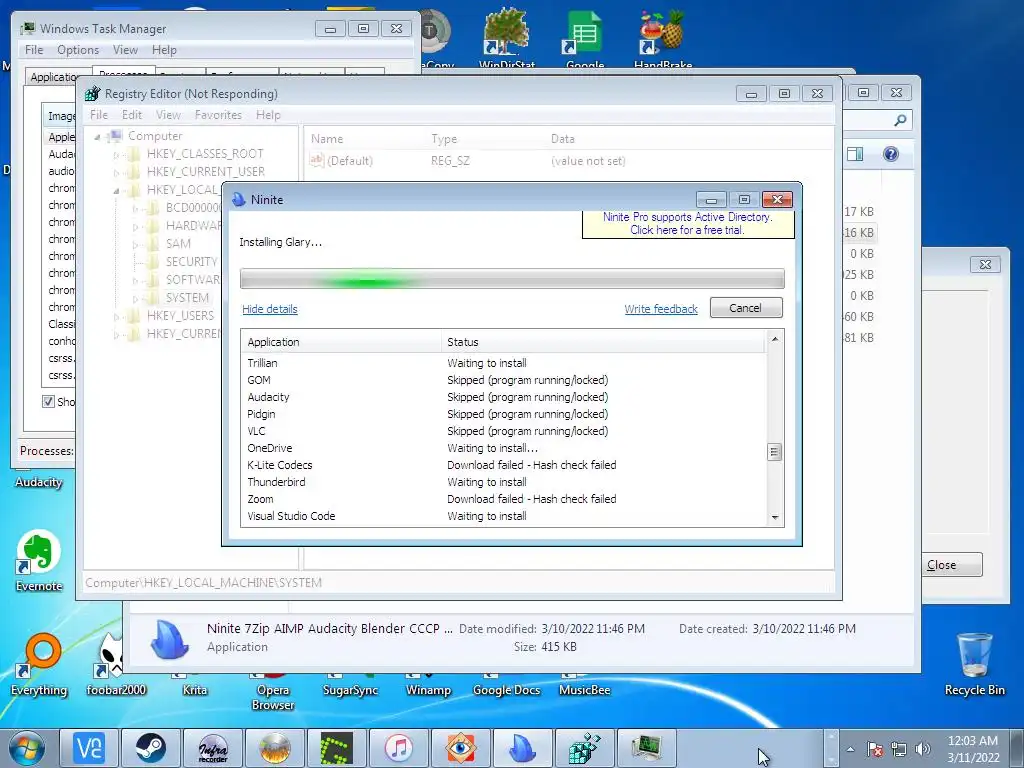The width and height of the screenshot is (1024, 768).
Task: Toggle Show processes checkbox in Task Manager
Action: tap(48, 401)
